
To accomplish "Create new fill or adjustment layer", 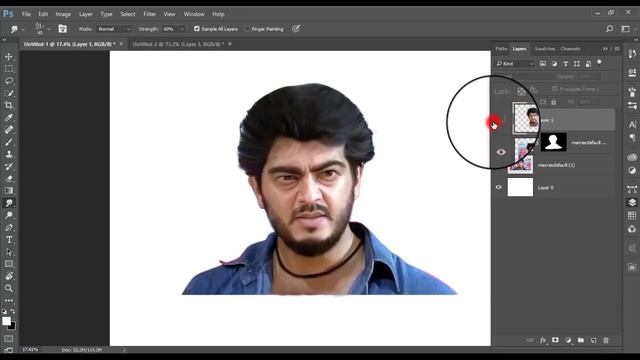I will point(568,340).
